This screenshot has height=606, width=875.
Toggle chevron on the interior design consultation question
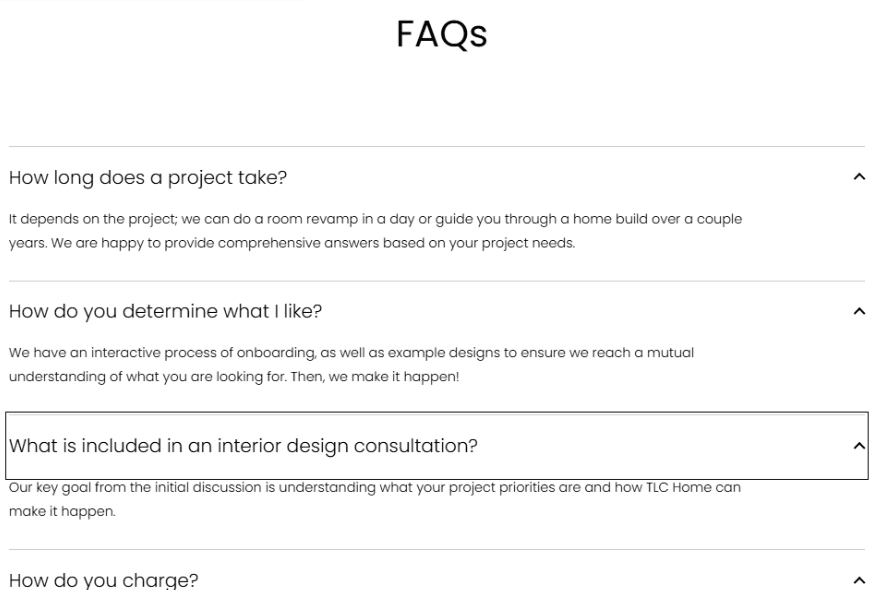point(858,445)
